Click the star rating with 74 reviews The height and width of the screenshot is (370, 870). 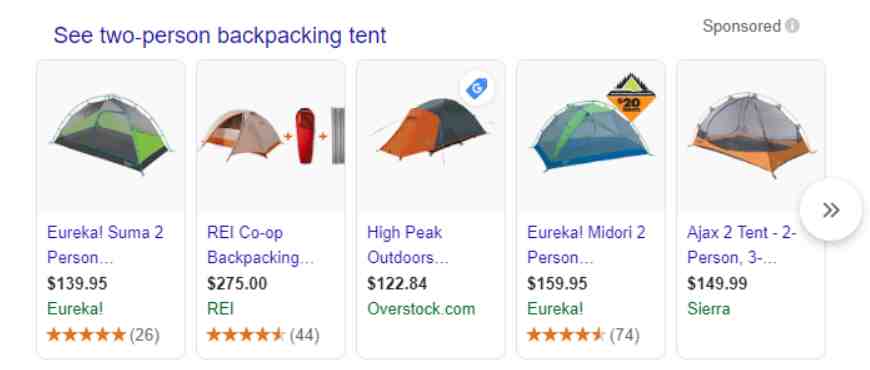(583, 335)
